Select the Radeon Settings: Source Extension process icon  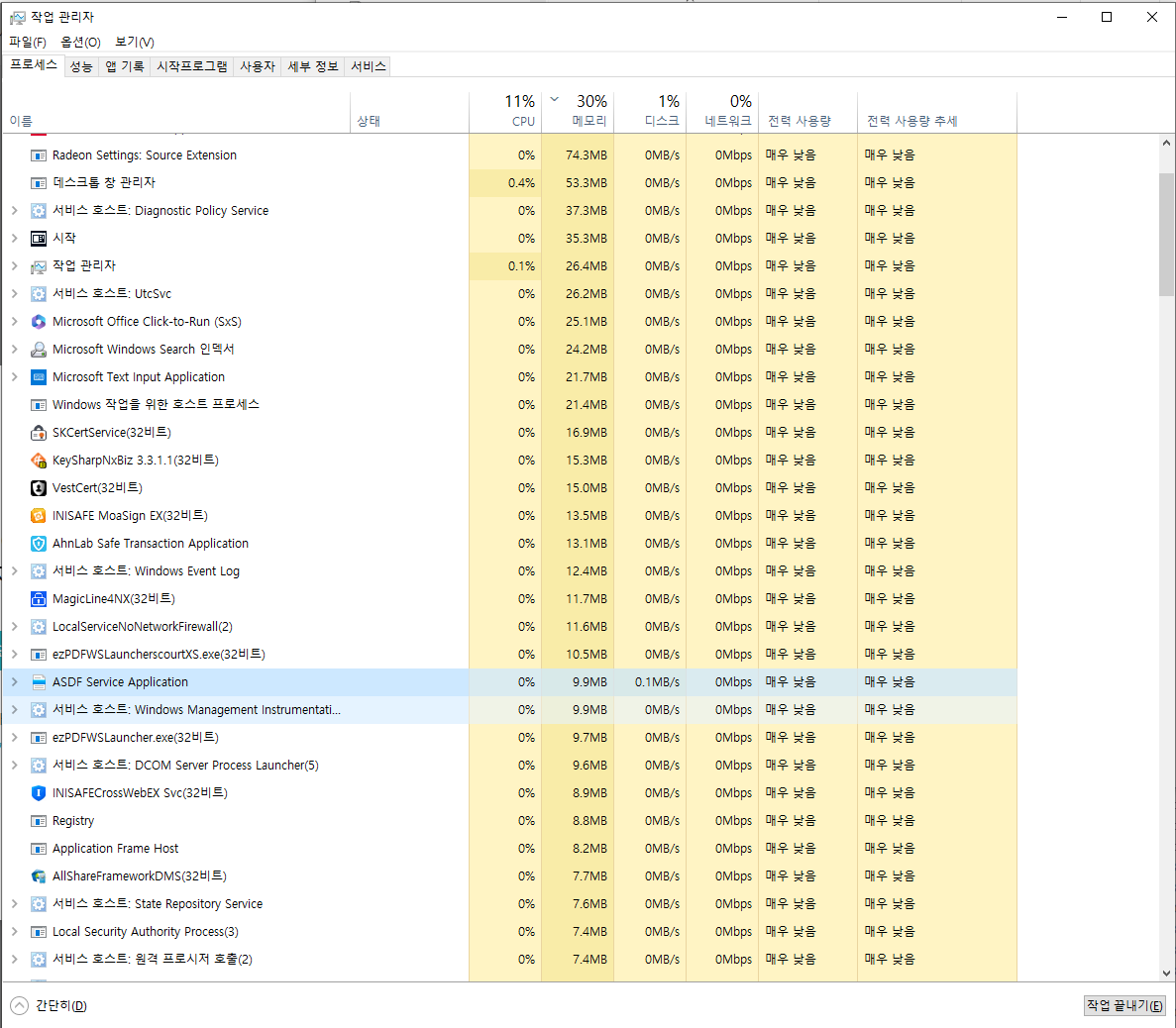(x=38, y=154)
